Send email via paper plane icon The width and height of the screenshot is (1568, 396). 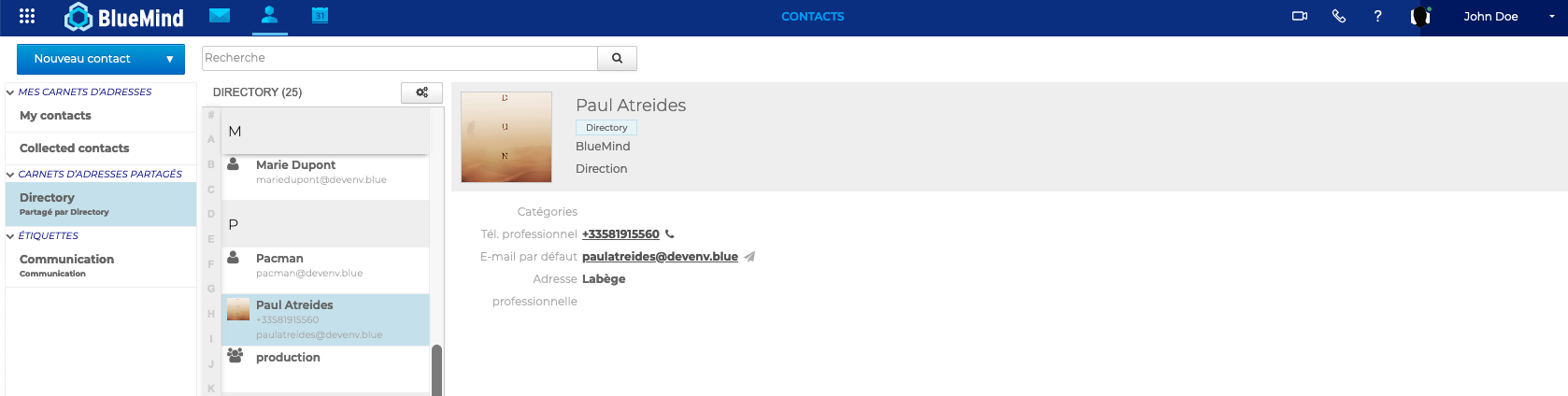(x=749, y=257)
